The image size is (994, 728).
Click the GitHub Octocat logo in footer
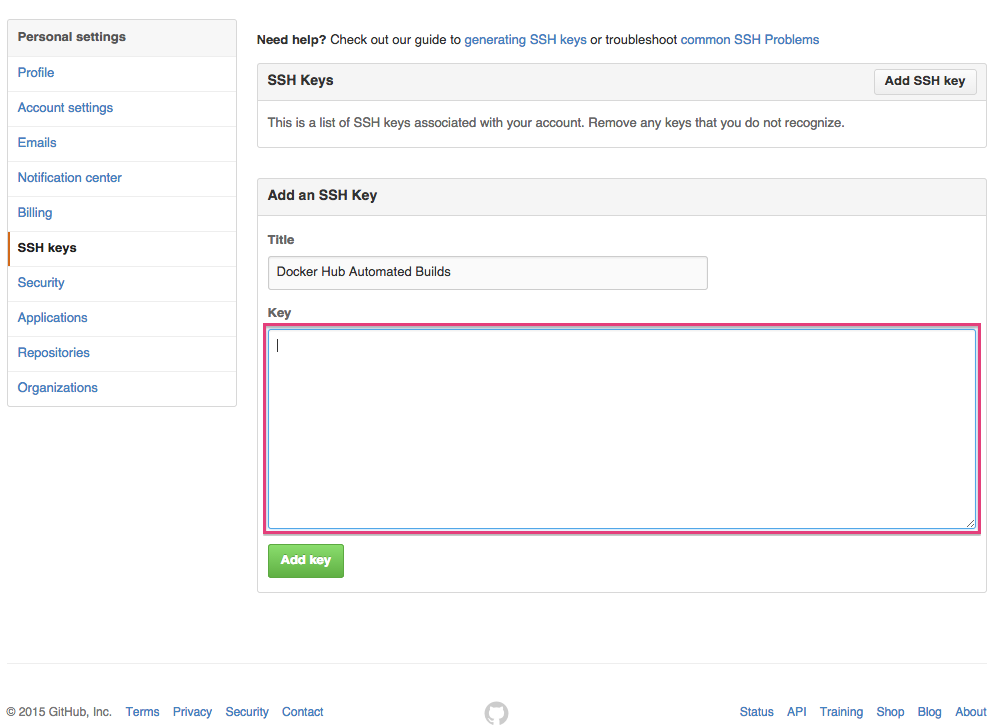pos(496,713)
